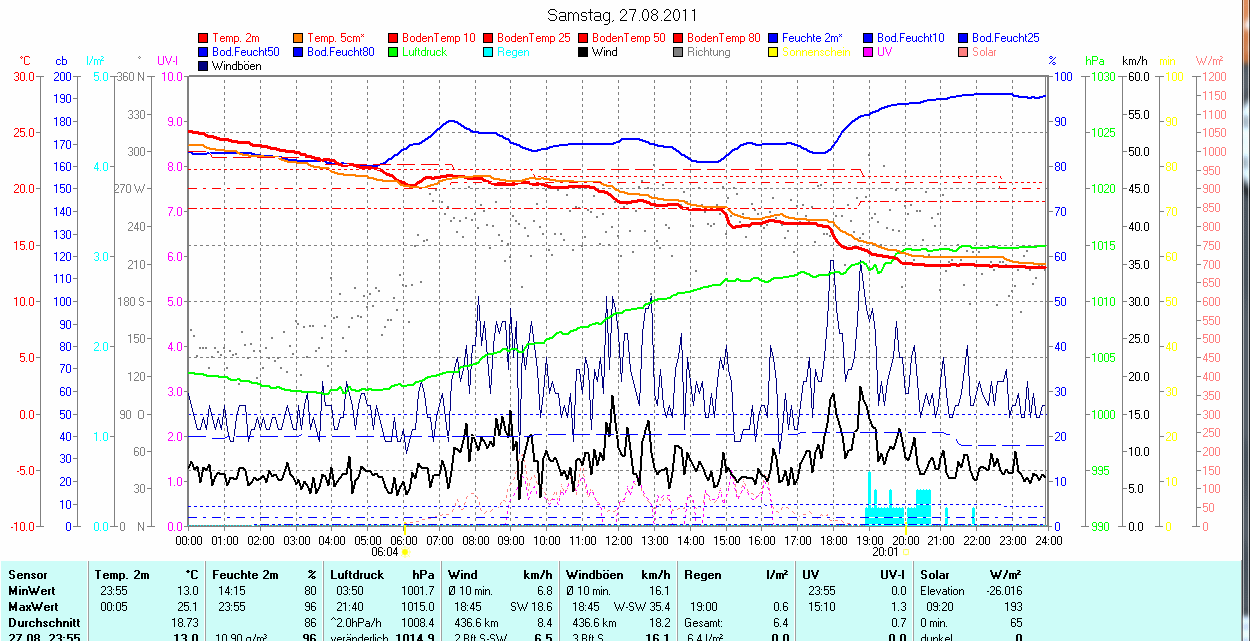This screenshot has width=1250, height=641.
Task: Click the green Luftdruck legend square
Action: (393, 52)
